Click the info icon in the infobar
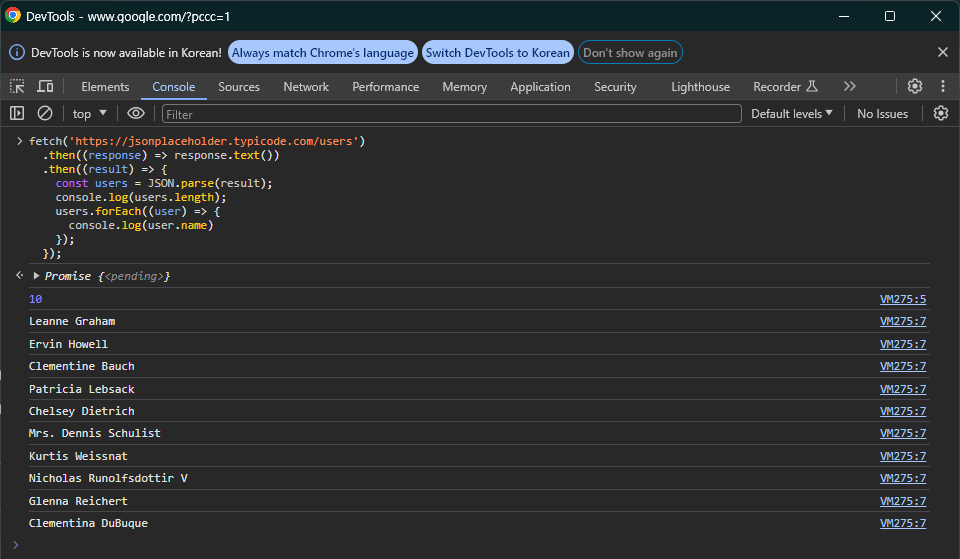 17,53
